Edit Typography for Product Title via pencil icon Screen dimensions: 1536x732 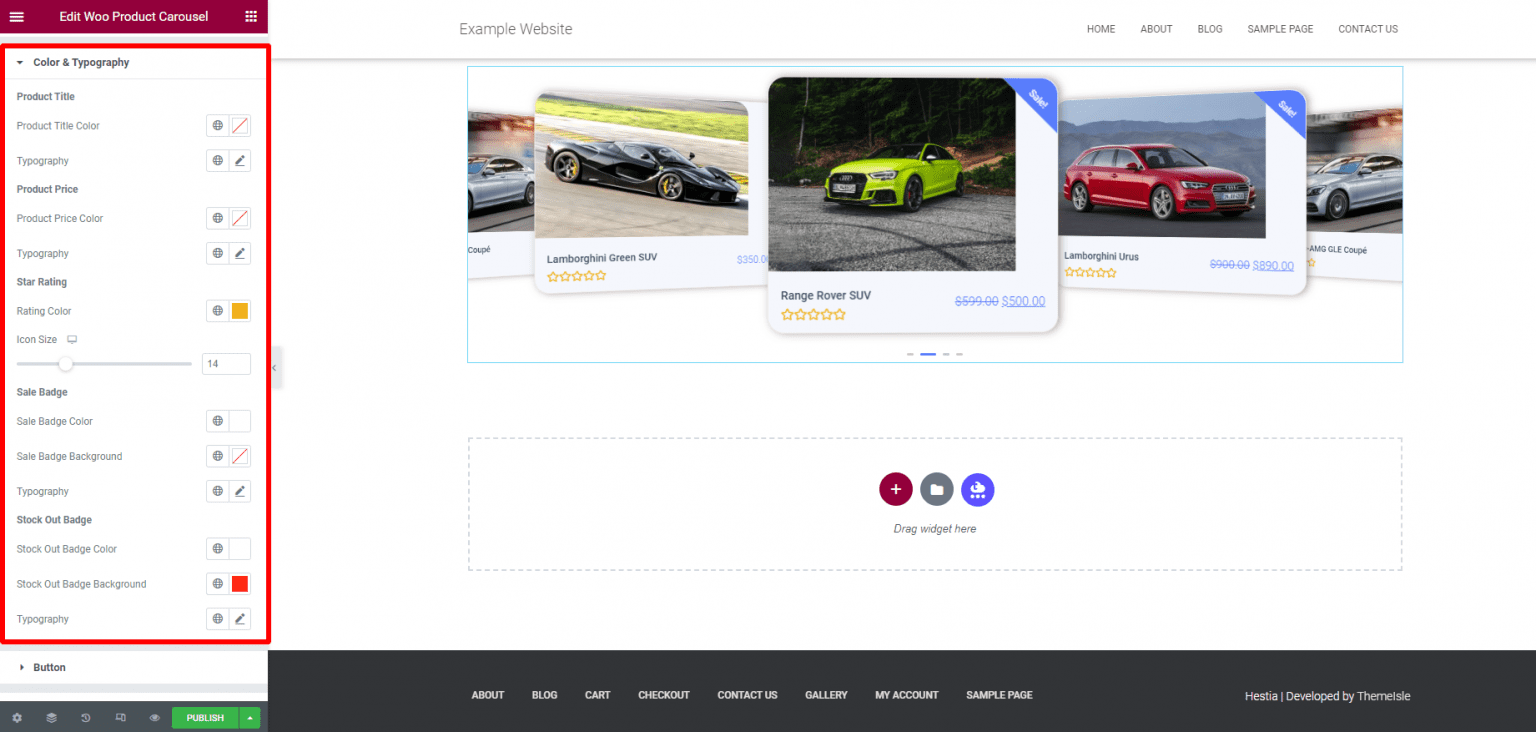(240, 160)
